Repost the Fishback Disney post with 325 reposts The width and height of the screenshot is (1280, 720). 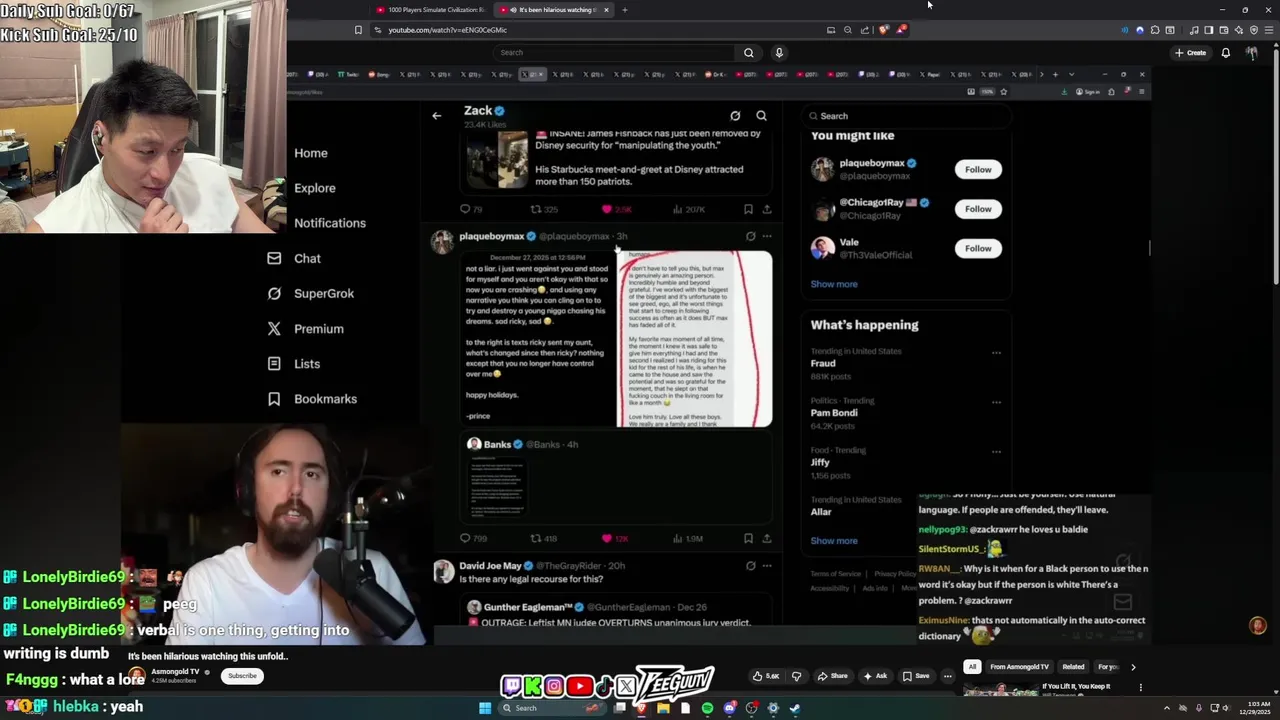coord(544,209)
